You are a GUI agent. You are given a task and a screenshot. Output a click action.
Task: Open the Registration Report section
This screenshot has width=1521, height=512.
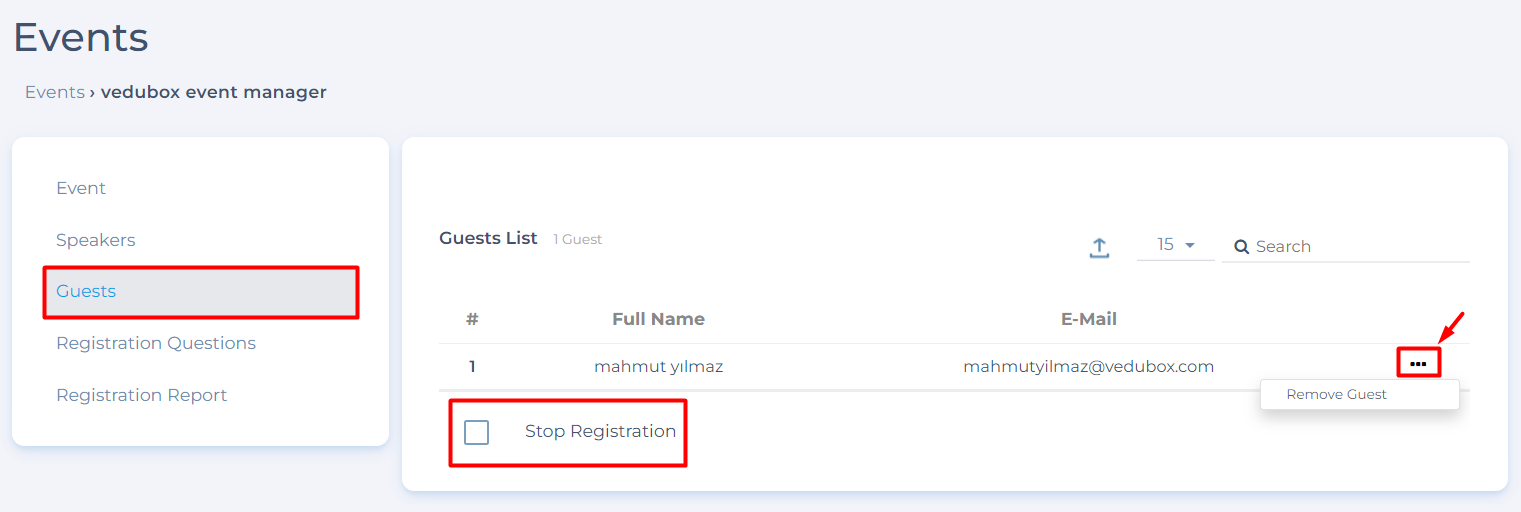pyautogui.click(x=141, y=395)
